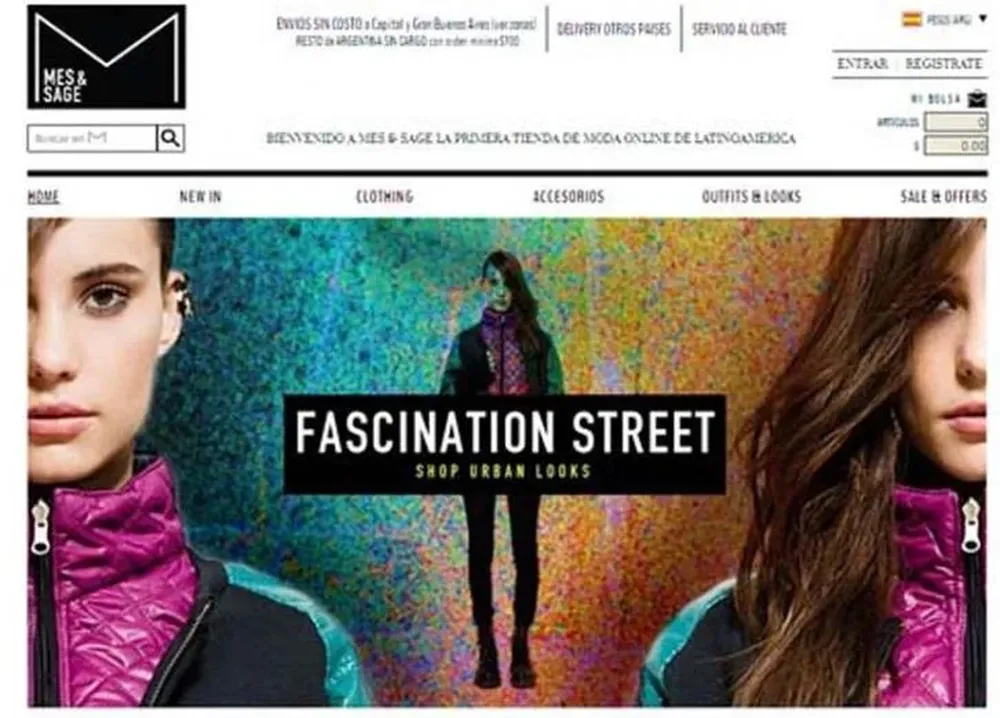The width and height of the screenshot is (1000, 718).
Task: Open the Delivery Otros Paises link
Action: tap(614, 29)
